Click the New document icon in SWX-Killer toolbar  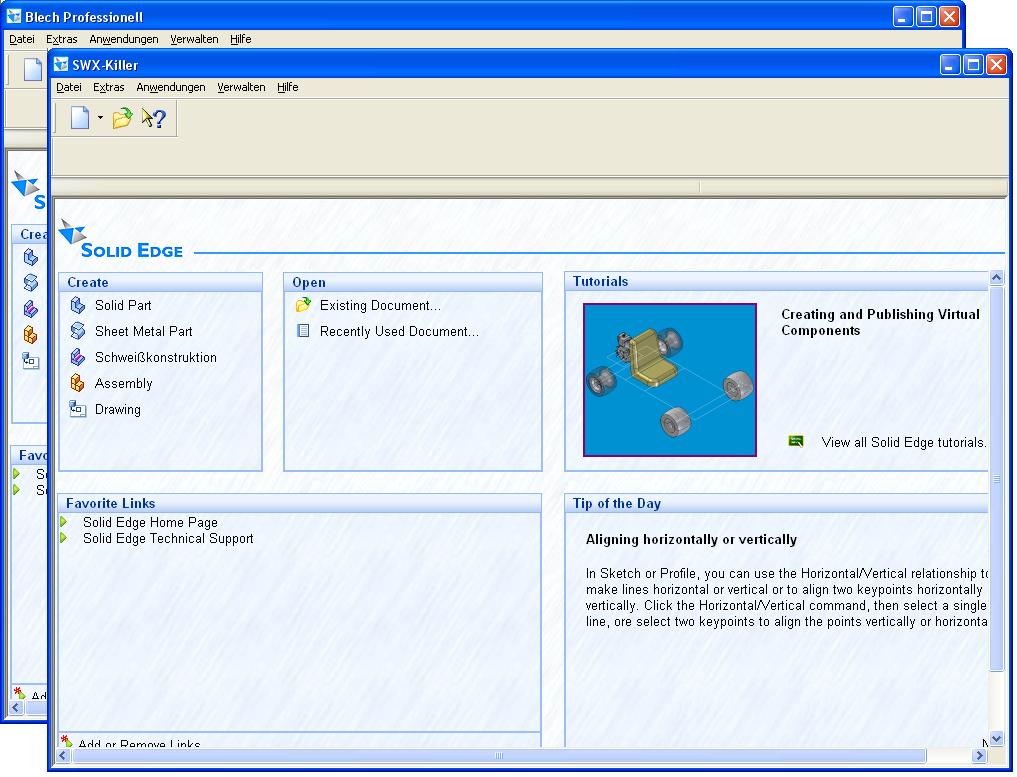pos(80,117)
